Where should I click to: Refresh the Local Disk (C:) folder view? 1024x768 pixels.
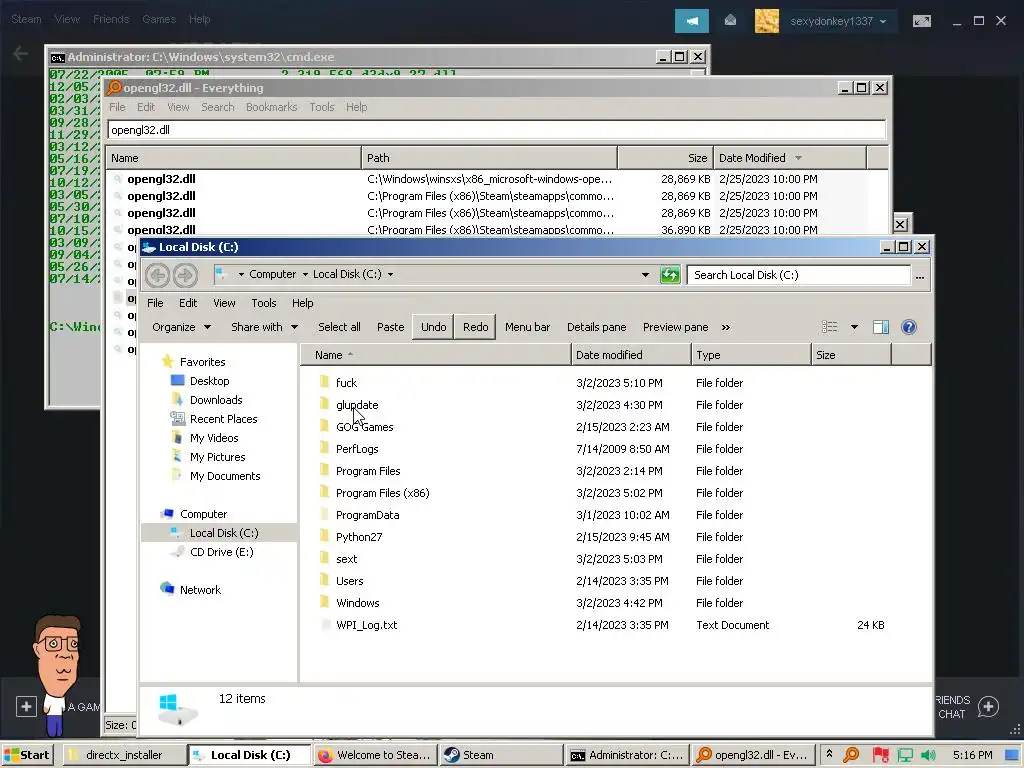670,275
